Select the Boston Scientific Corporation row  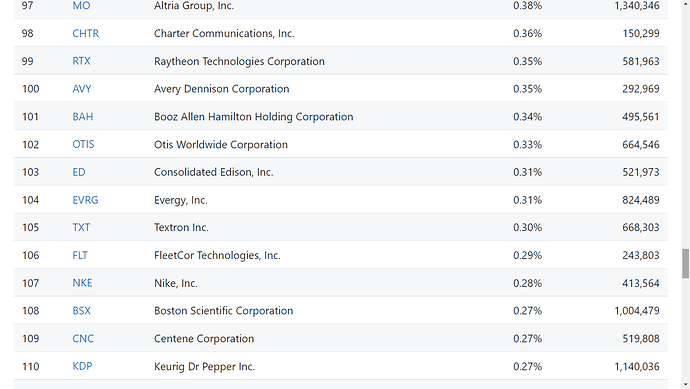[341, 311]
